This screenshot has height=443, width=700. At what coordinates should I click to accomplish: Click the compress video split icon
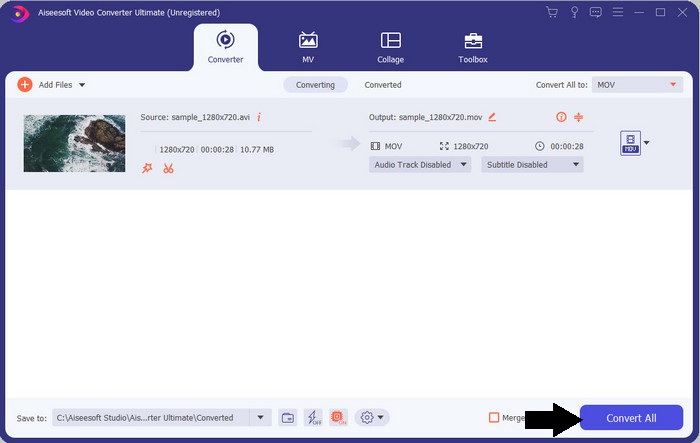point(579,117)
